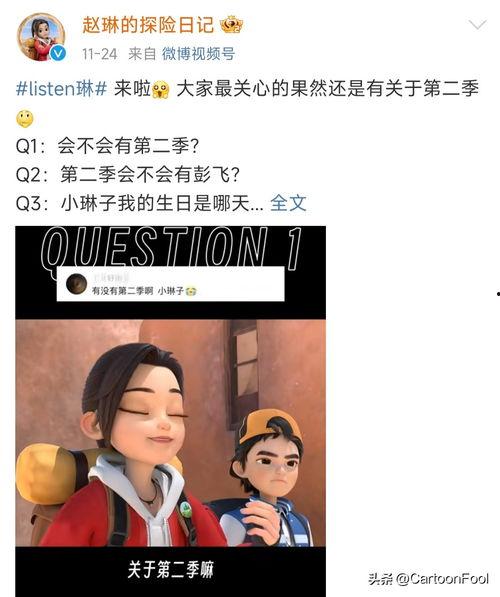The width and height of the screenshot is (500, 597).
Task: Open the post author's avatar picture
Action: click(x=41, y=37)
